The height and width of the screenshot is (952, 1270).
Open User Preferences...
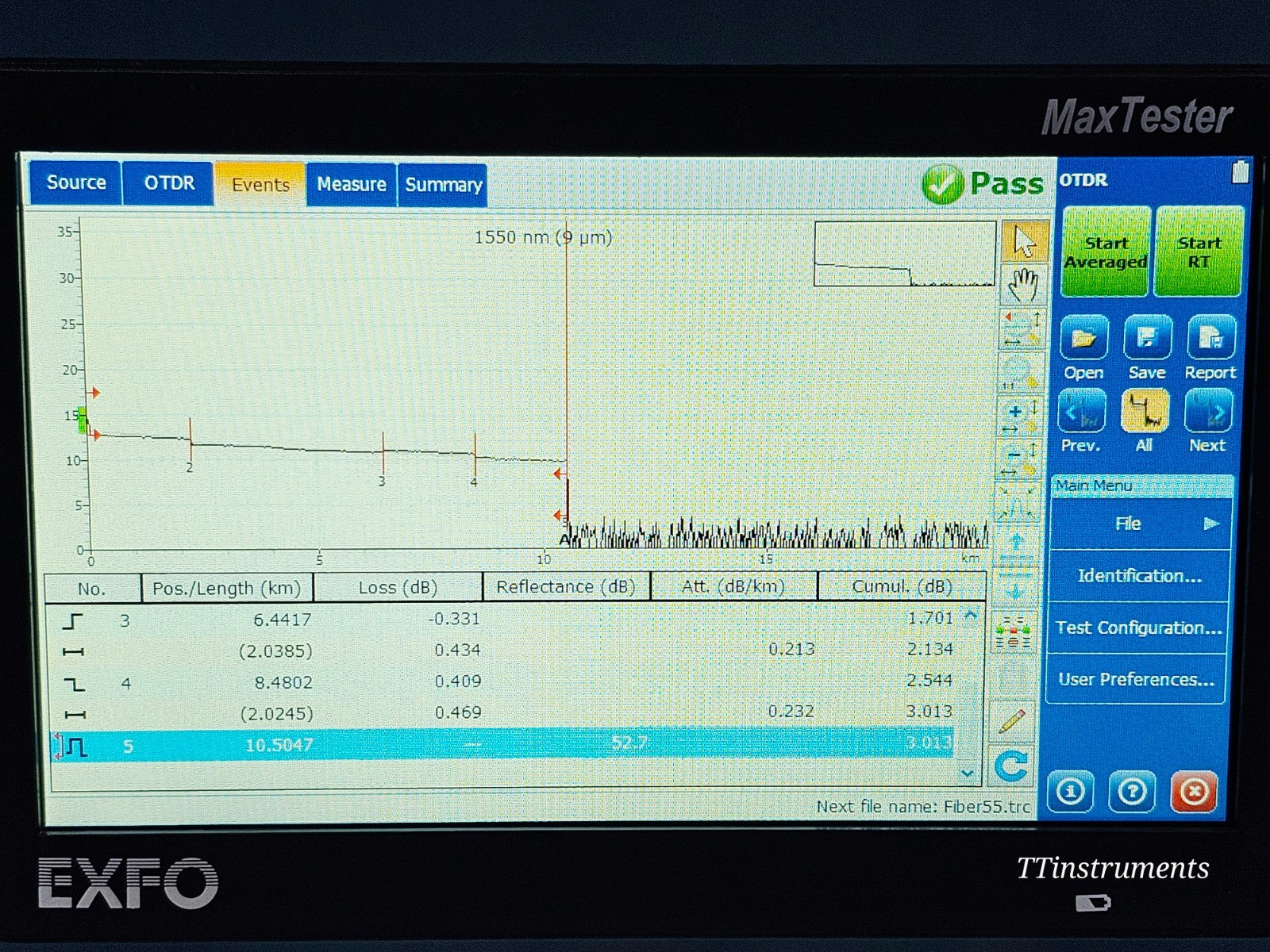(1136, 679)
